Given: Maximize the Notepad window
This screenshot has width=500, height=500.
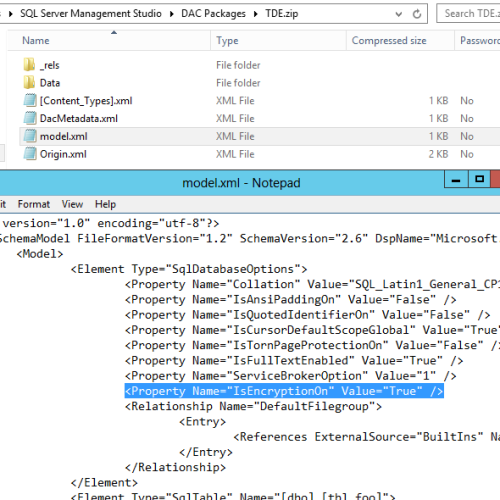Looking at the screenshot, I should click(x=479, y=179).
